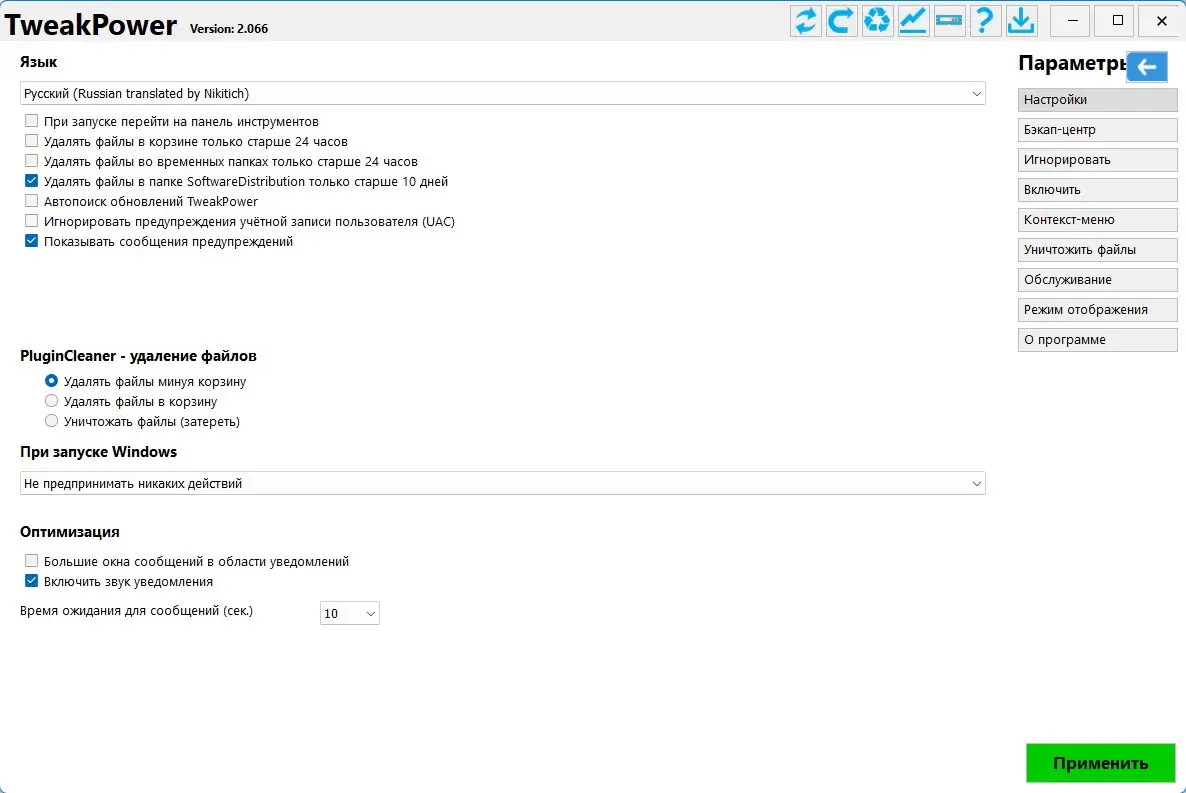Go back using the blue arrow button
1186x793 pixels.
coord(1147,67)
